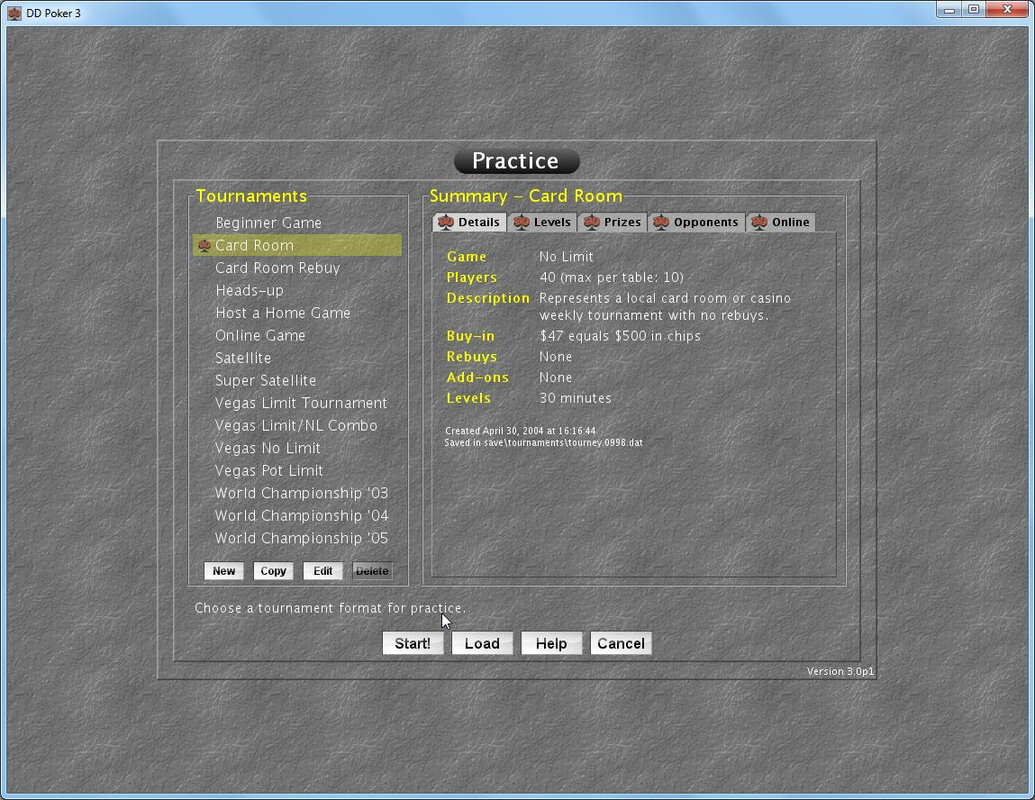1035x800 pixels.
Task: Switch to the Online tab
Action: 781,222
